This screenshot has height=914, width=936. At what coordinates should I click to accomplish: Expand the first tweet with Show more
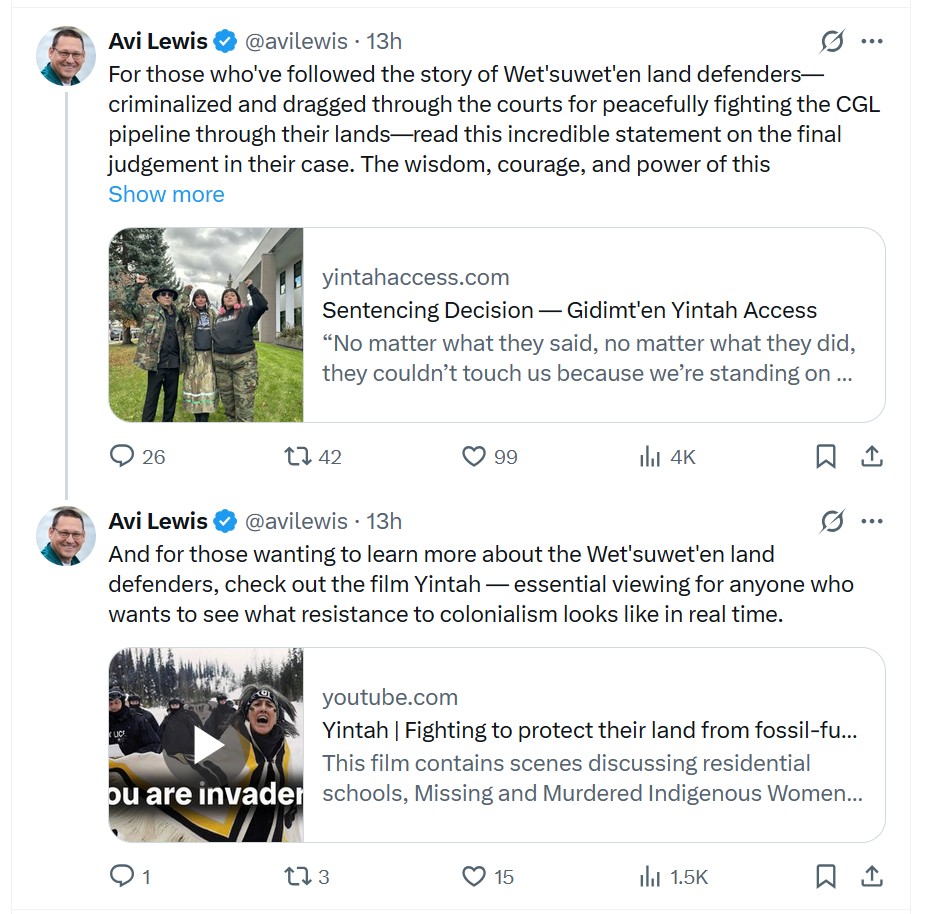click(166, 194)
